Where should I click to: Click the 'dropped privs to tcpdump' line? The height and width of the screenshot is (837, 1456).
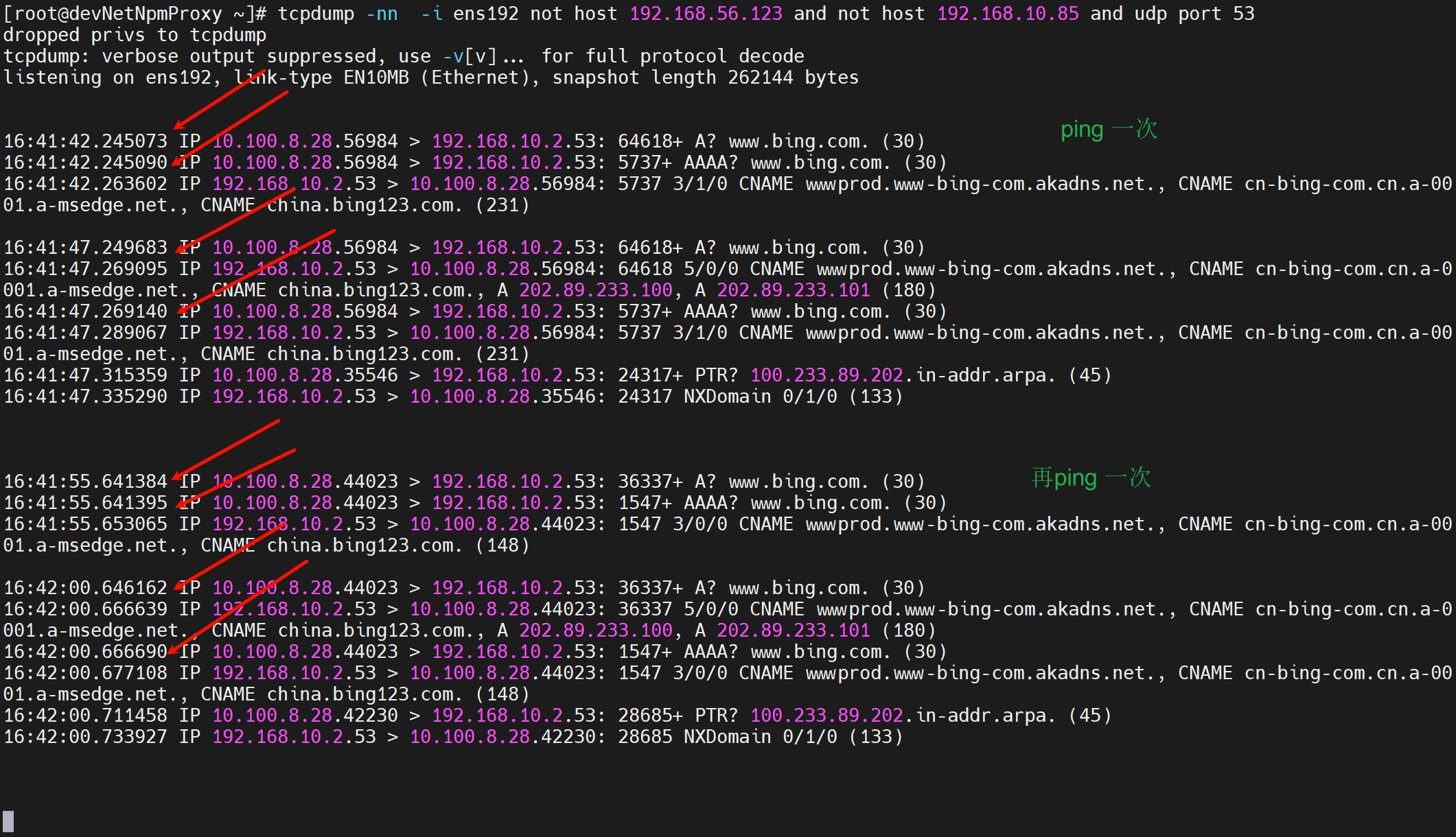135,35
